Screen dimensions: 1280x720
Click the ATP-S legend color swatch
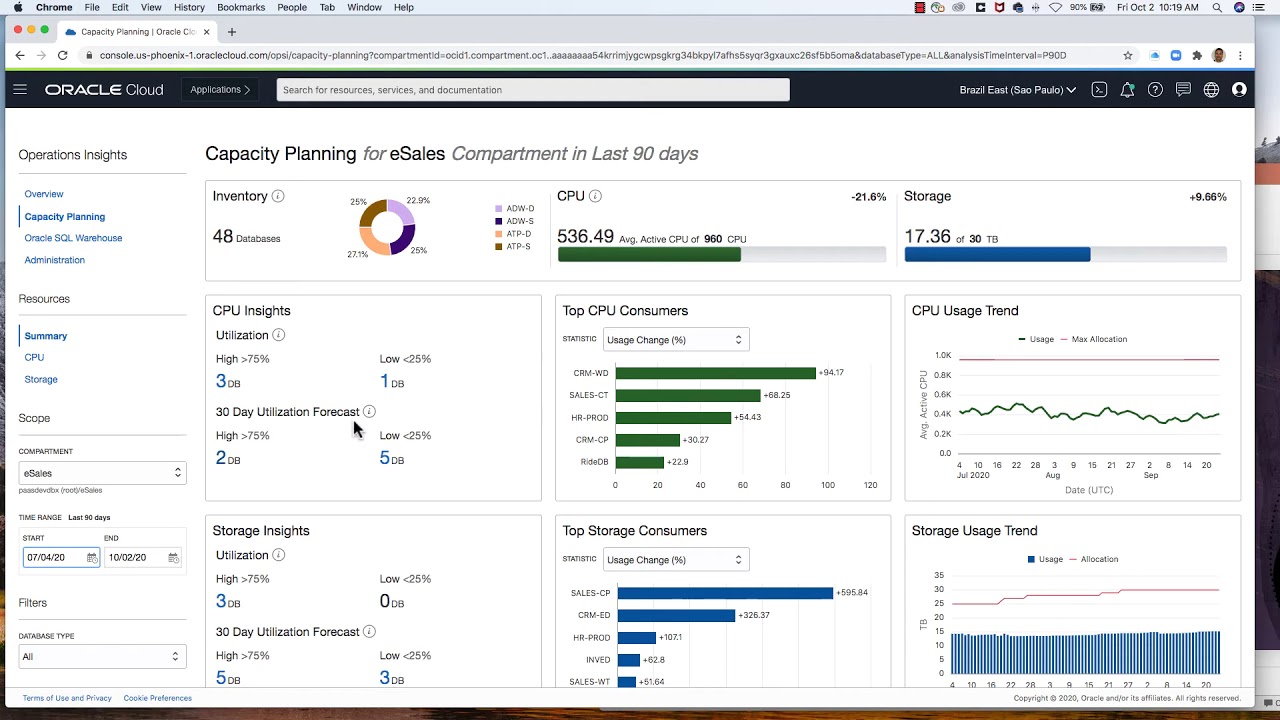click(x=499, y=247)
